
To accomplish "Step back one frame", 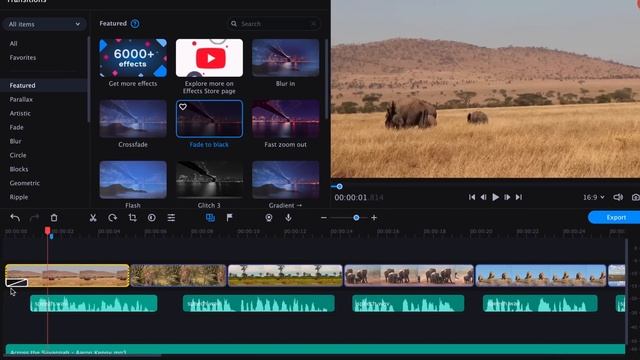I will coord(484,197).
